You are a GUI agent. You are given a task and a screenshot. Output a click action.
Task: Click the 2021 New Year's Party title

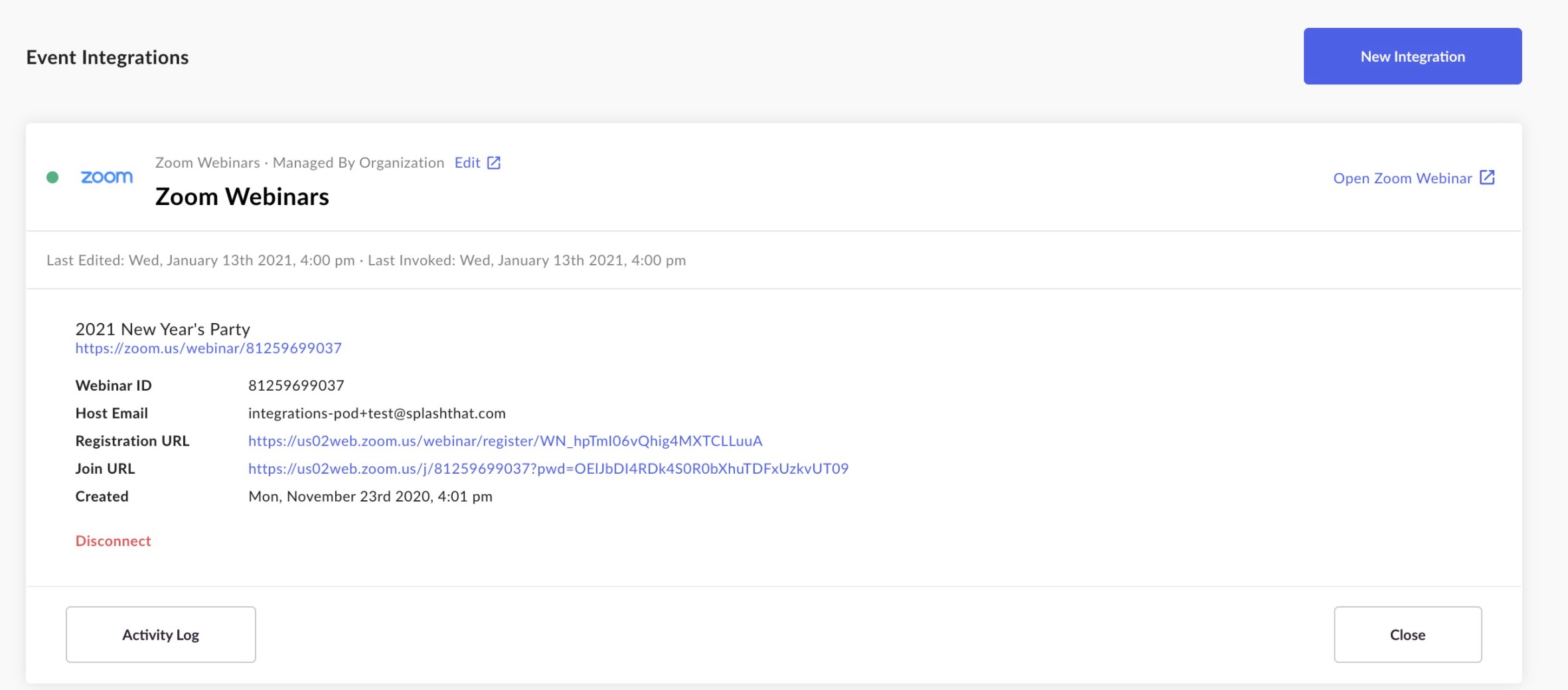[x=163, y=329]
